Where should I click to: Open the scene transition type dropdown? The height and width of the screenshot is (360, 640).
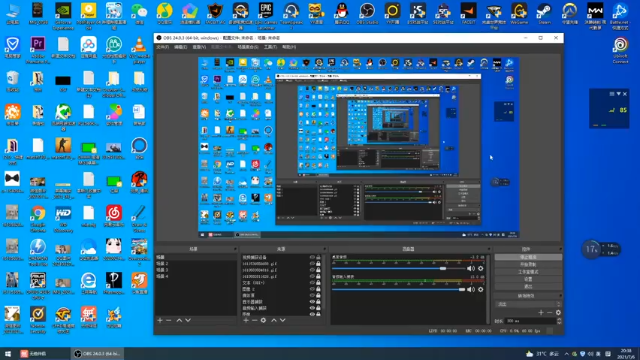528,304
